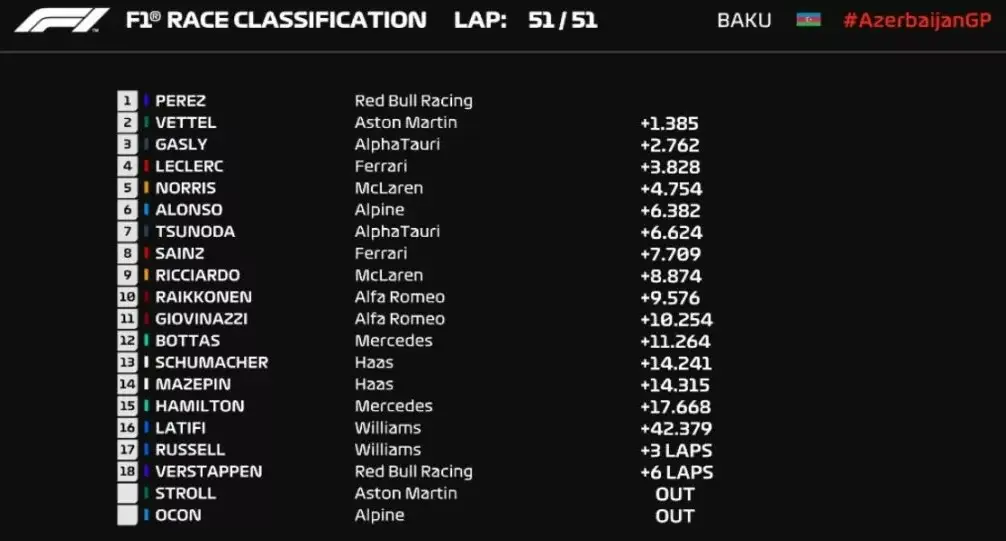Click the +1.385 gap time
This screenshot has height=541, width=1006.
tap(669, 123)
